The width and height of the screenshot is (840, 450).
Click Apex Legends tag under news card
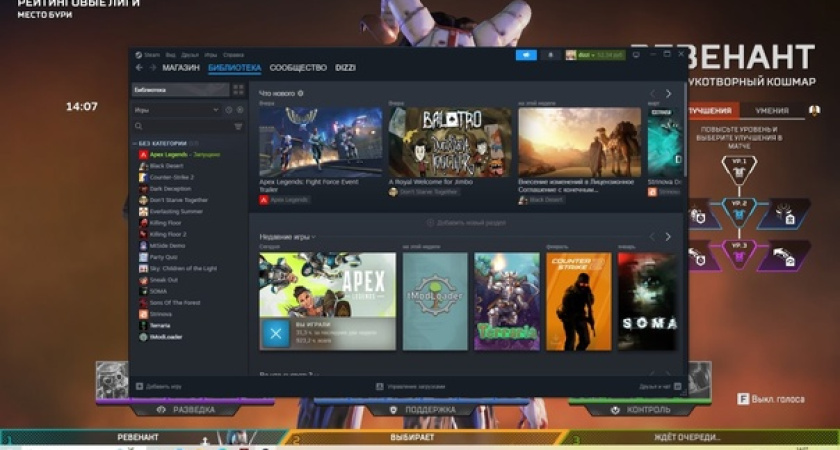point(284,200)
